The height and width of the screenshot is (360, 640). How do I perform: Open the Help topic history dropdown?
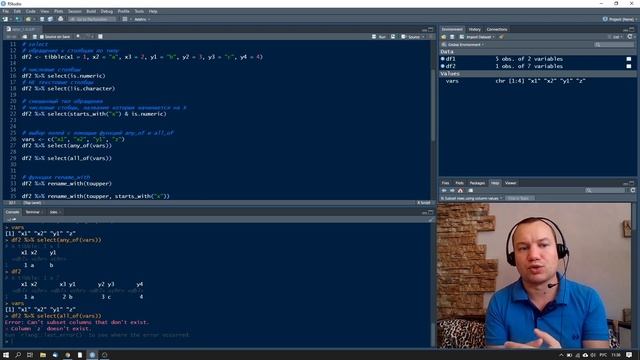point(471,198)
